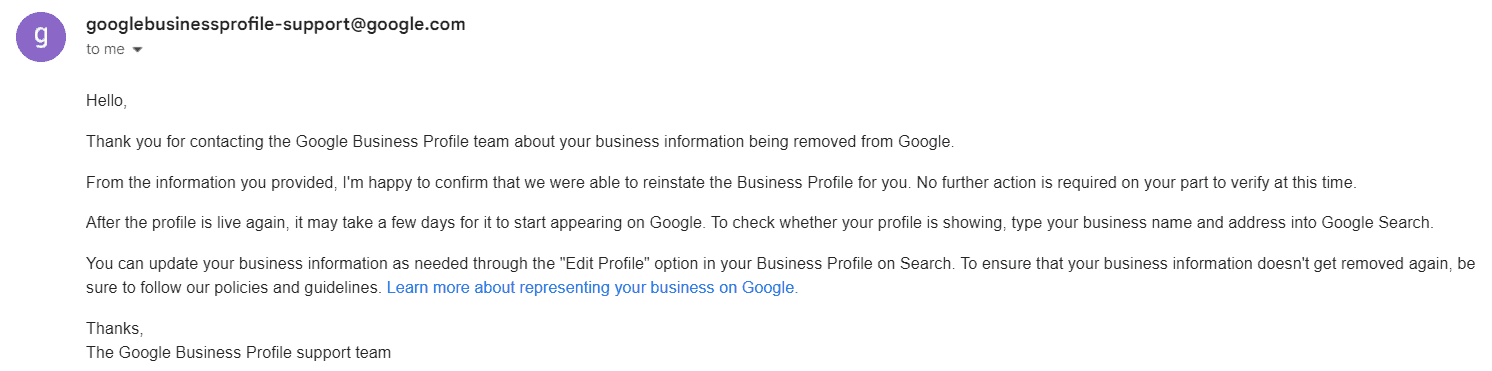Expand recipient details arrow beside "to me"
Viewport: 1492px width, 371px height.
coord(137,50)
